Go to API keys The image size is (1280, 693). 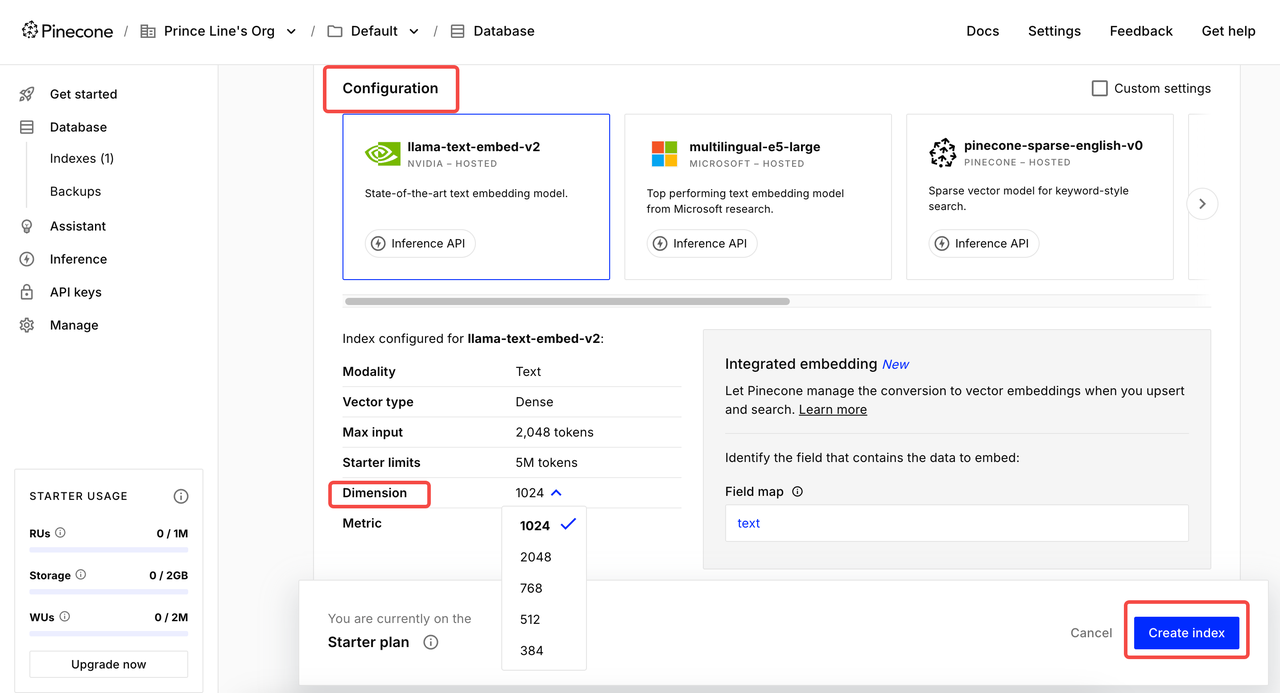76,292
